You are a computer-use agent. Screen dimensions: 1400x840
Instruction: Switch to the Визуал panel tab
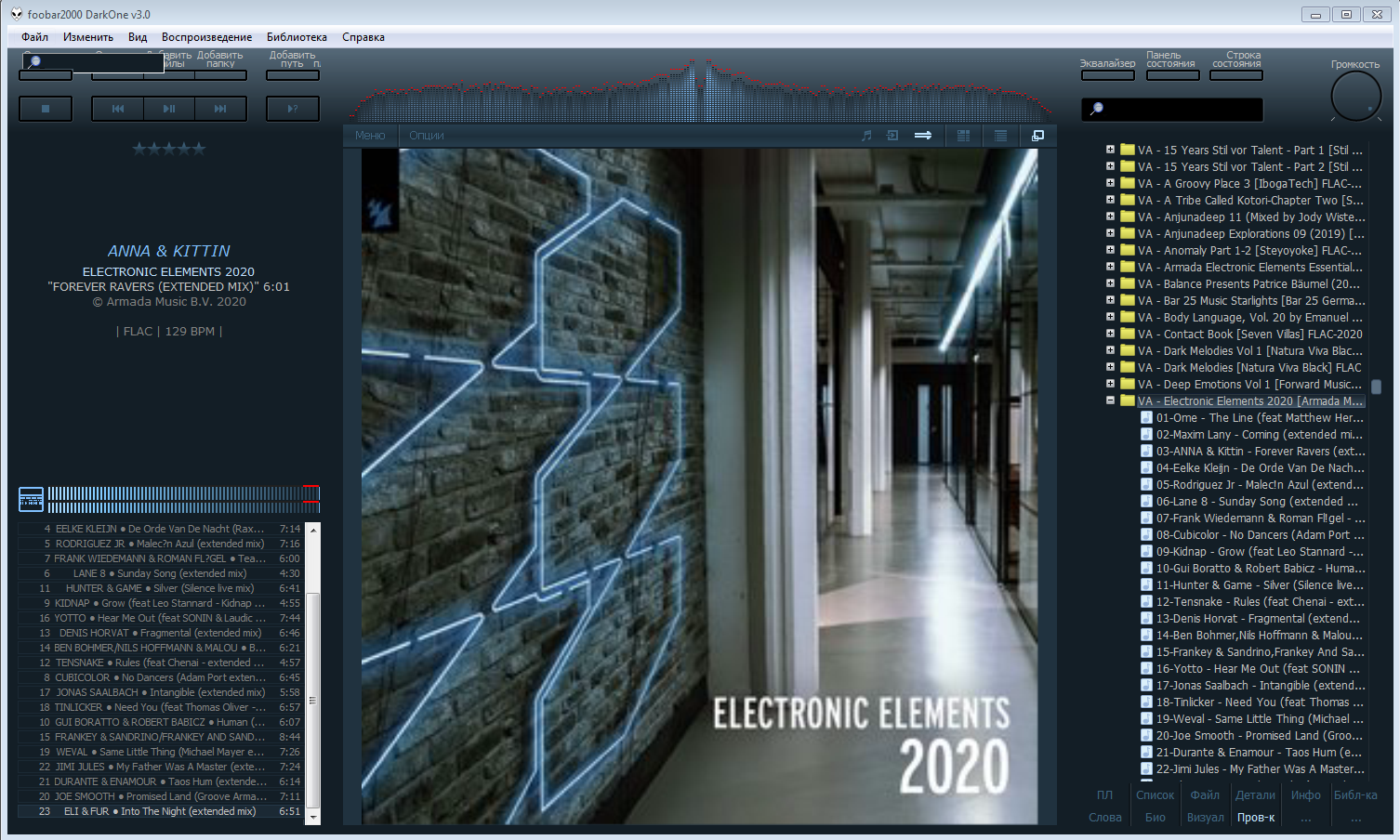pos(1206,818)
